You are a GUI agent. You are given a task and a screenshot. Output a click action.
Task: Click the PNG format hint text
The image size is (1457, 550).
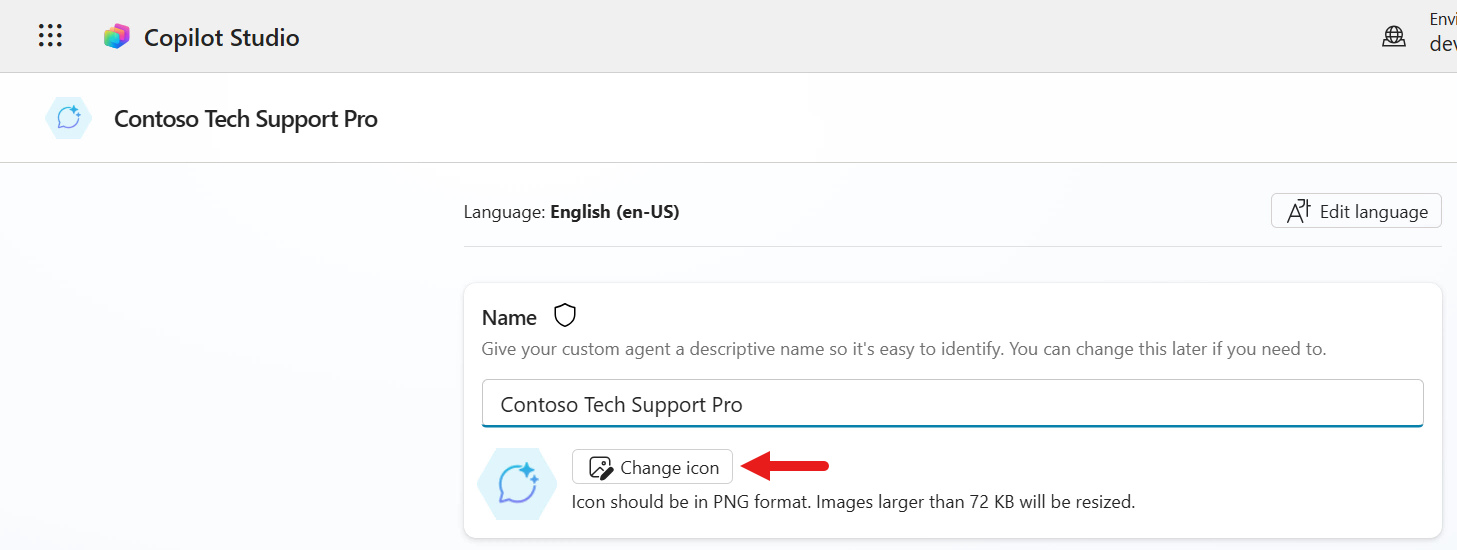(853, 502)
